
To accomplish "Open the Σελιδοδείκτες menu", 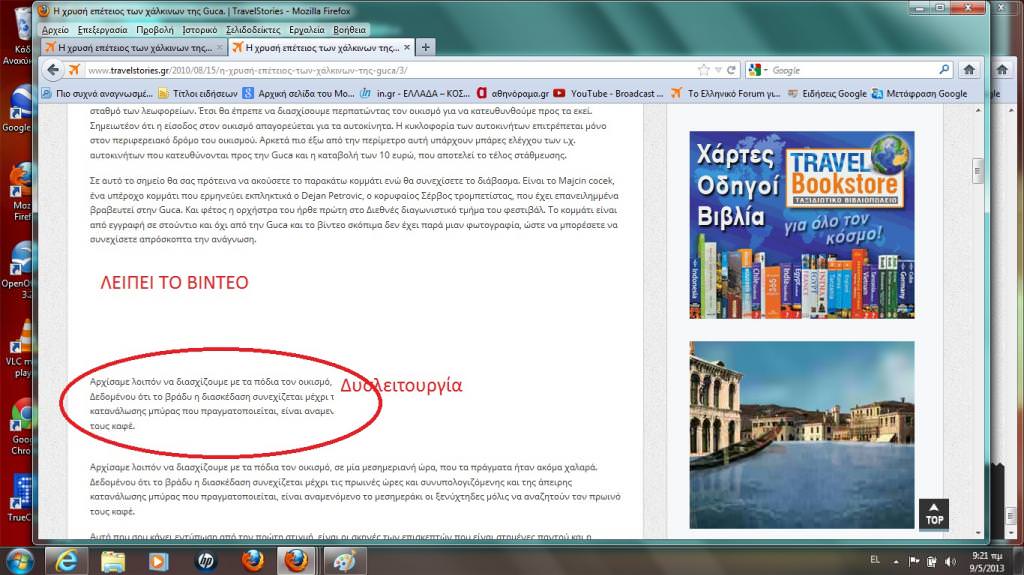I will click(253, 29).
